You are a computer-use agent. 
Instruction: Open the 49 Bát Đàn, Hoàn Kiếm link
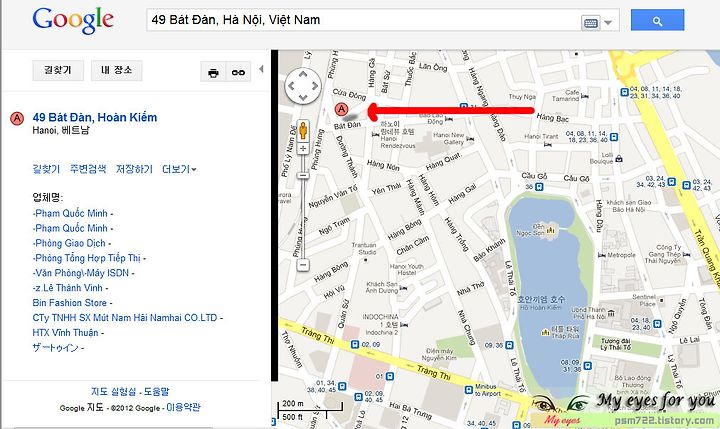tap(95, 118)
